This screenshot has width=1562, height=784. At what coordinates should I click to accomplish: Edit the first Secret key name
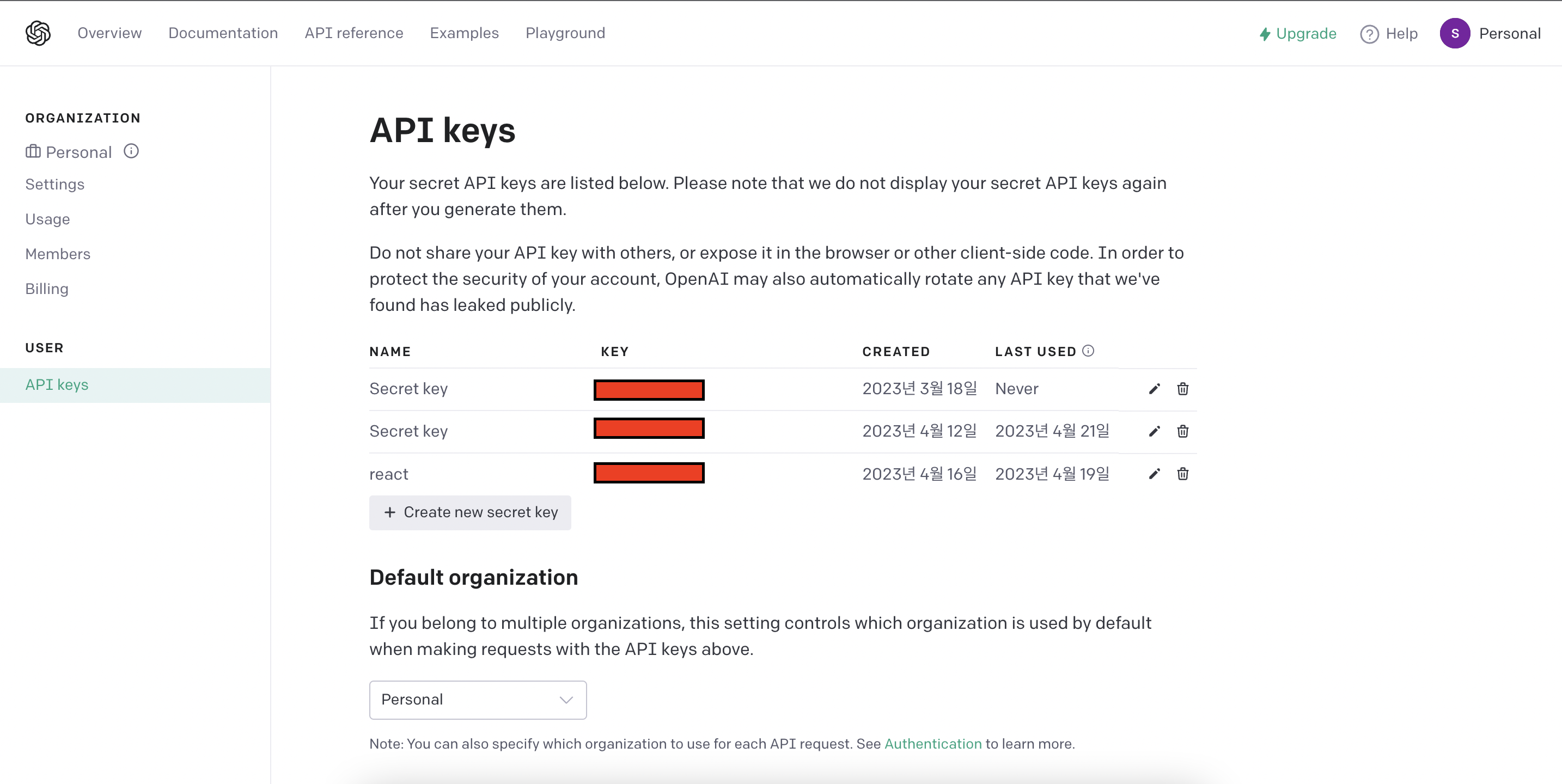1154,389
